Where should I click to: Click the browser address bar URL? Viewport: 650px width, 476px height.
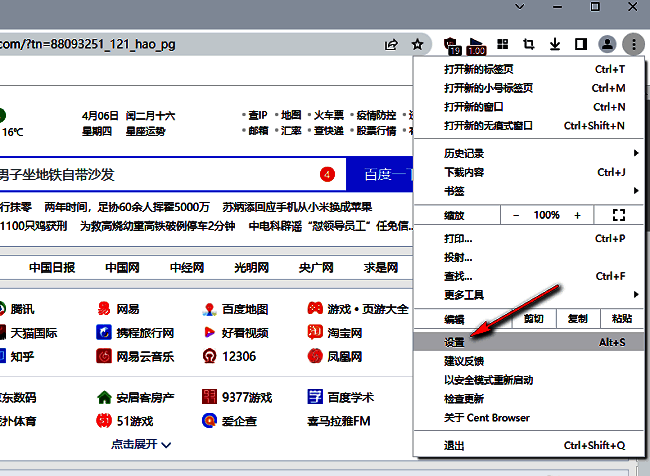pyautogui.click(x=87, y=44)
